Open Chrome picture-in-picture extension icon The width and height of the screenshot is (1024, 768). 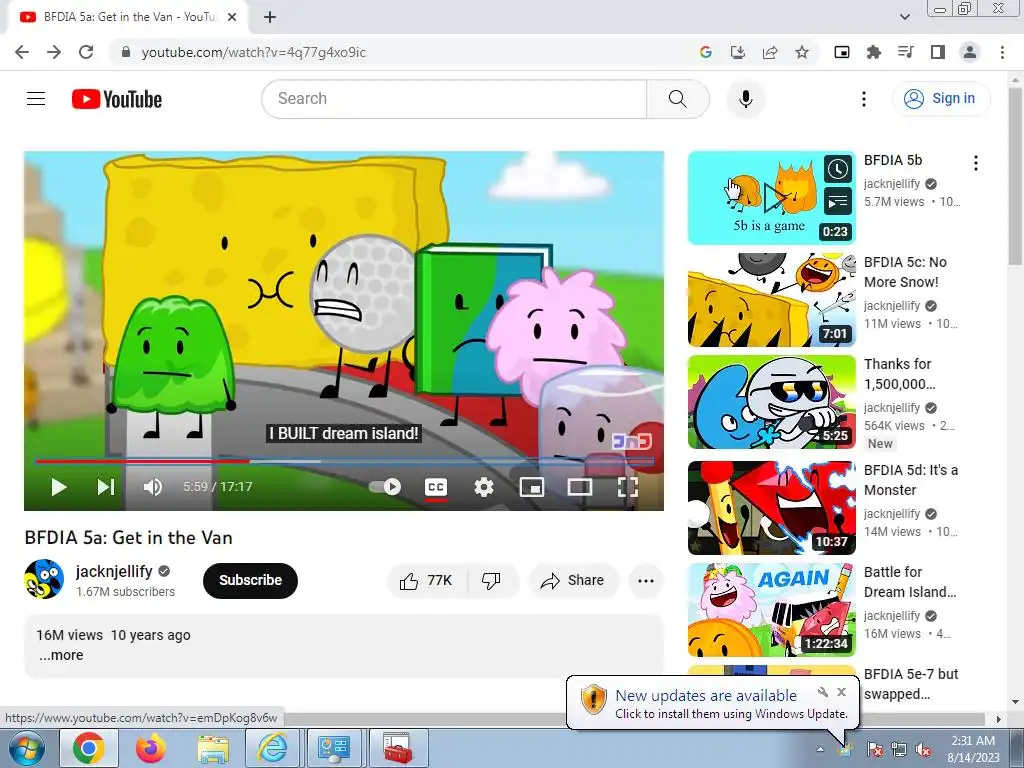pos(842,52)
